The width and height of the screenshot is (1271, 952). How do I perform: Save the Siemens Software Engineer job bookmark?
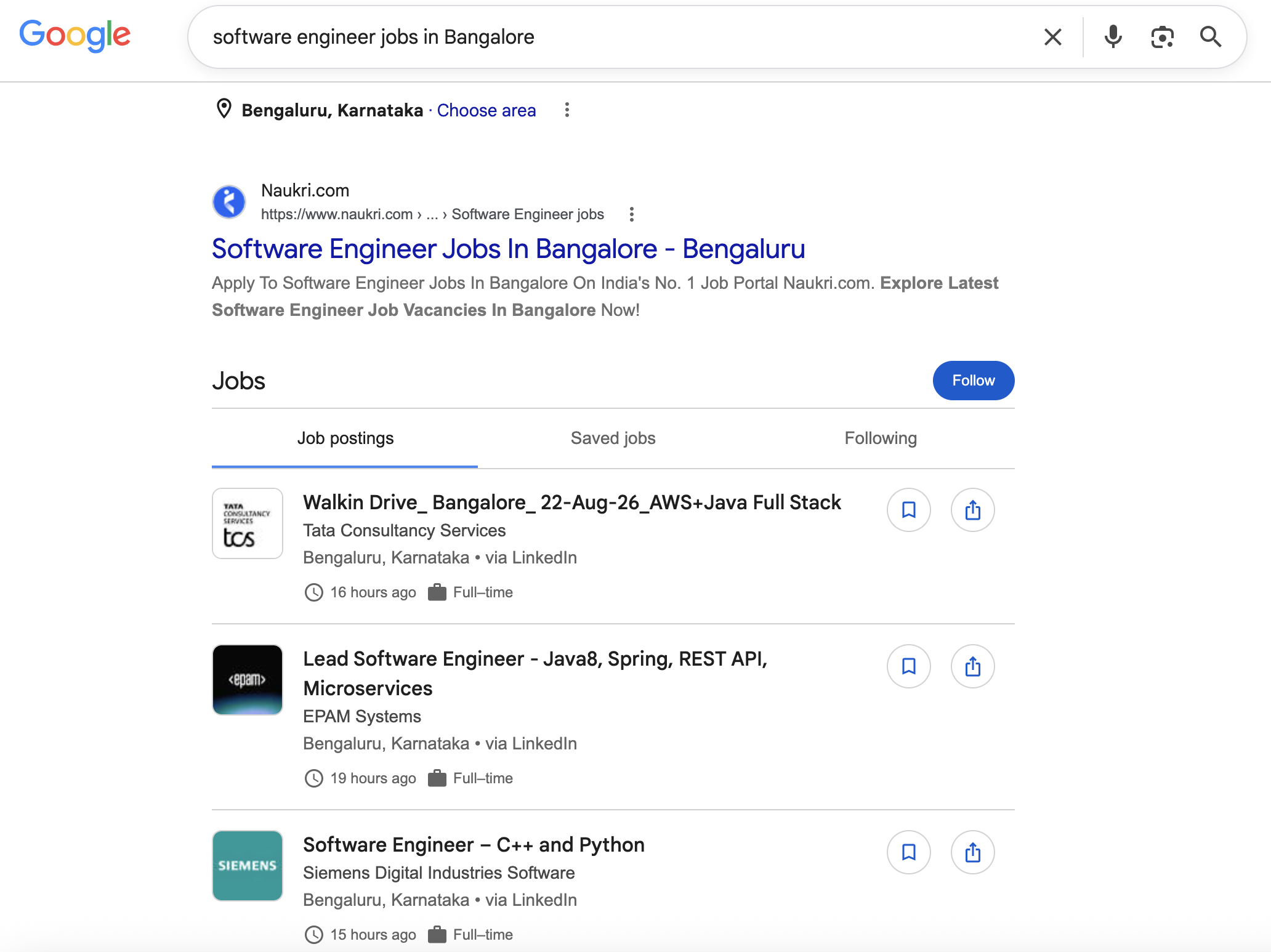909,852
